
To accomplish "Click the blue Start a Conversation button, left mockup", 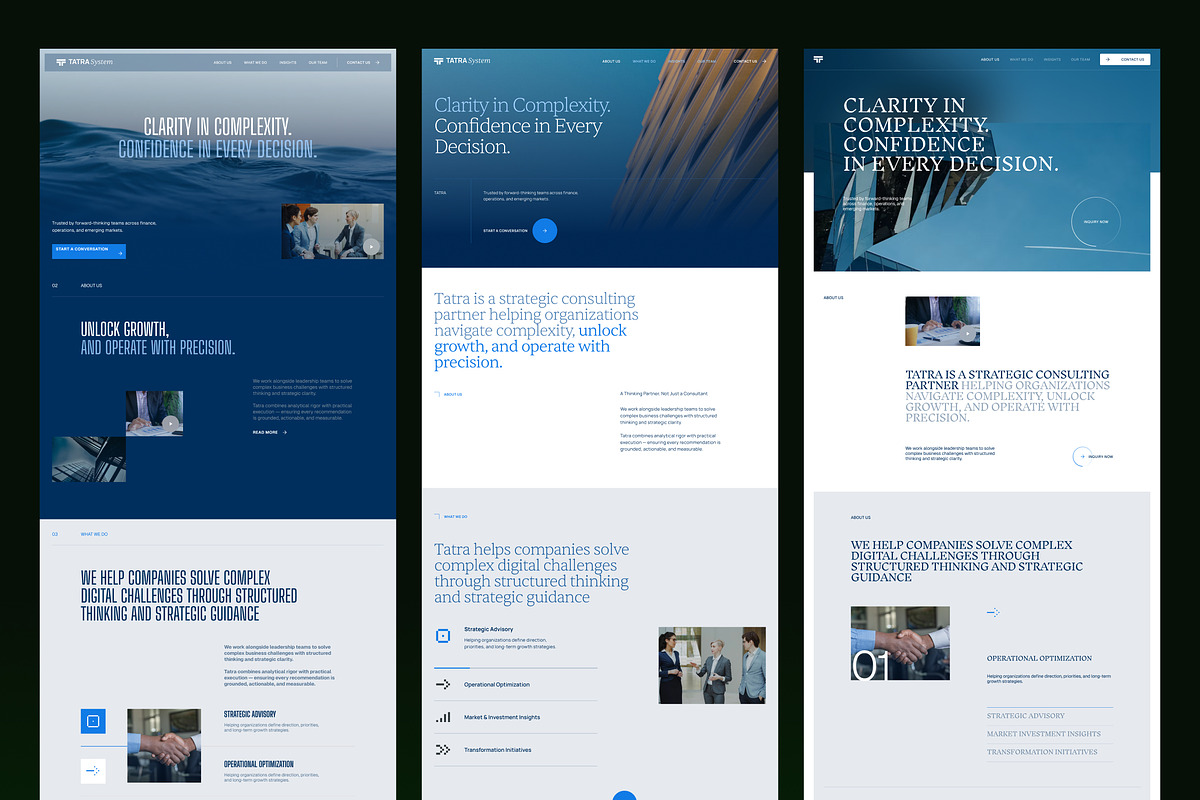I will (89, 251).
